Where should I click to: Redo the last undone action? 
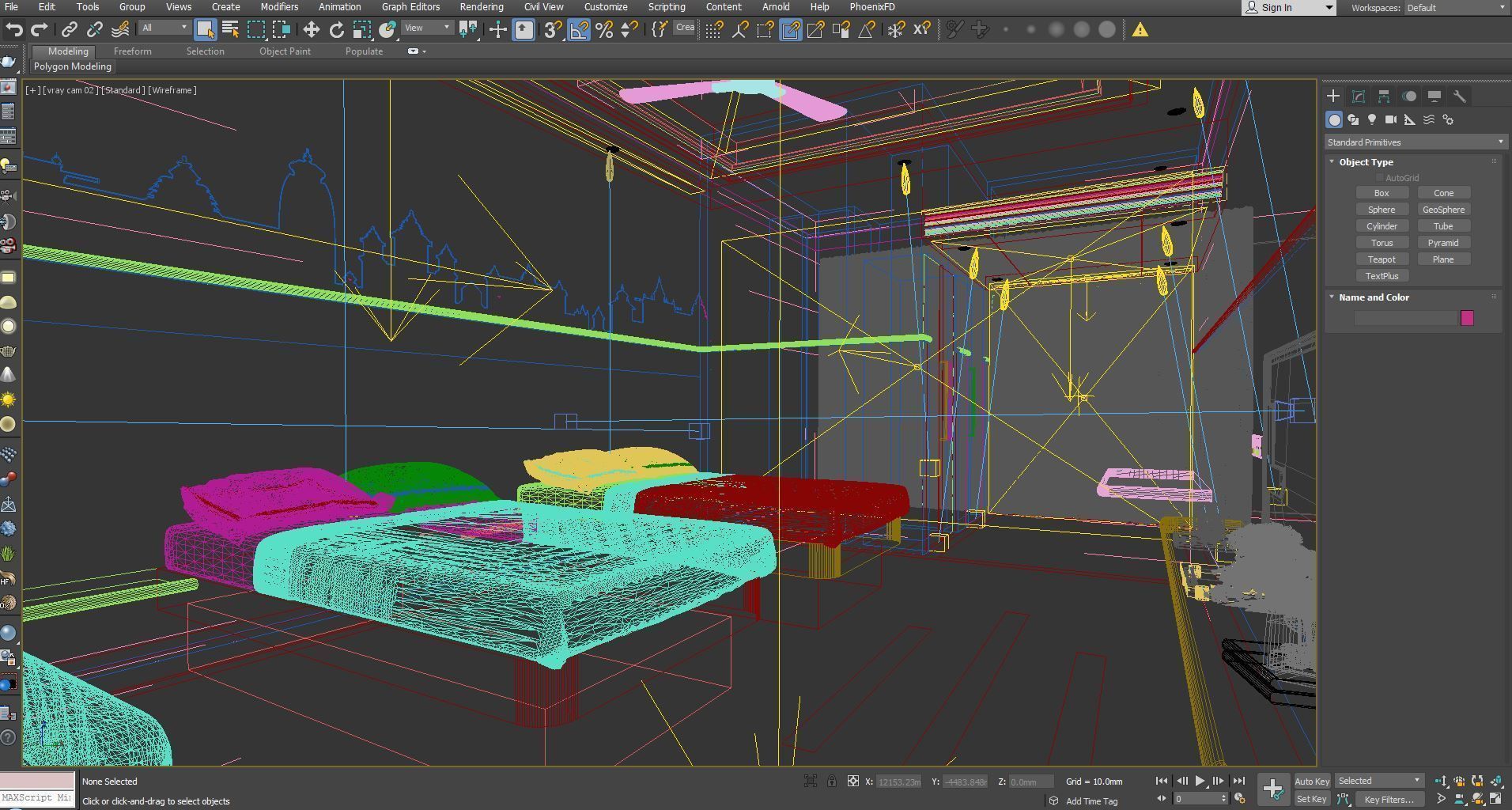pyautogui.click(x=39, y=30)
